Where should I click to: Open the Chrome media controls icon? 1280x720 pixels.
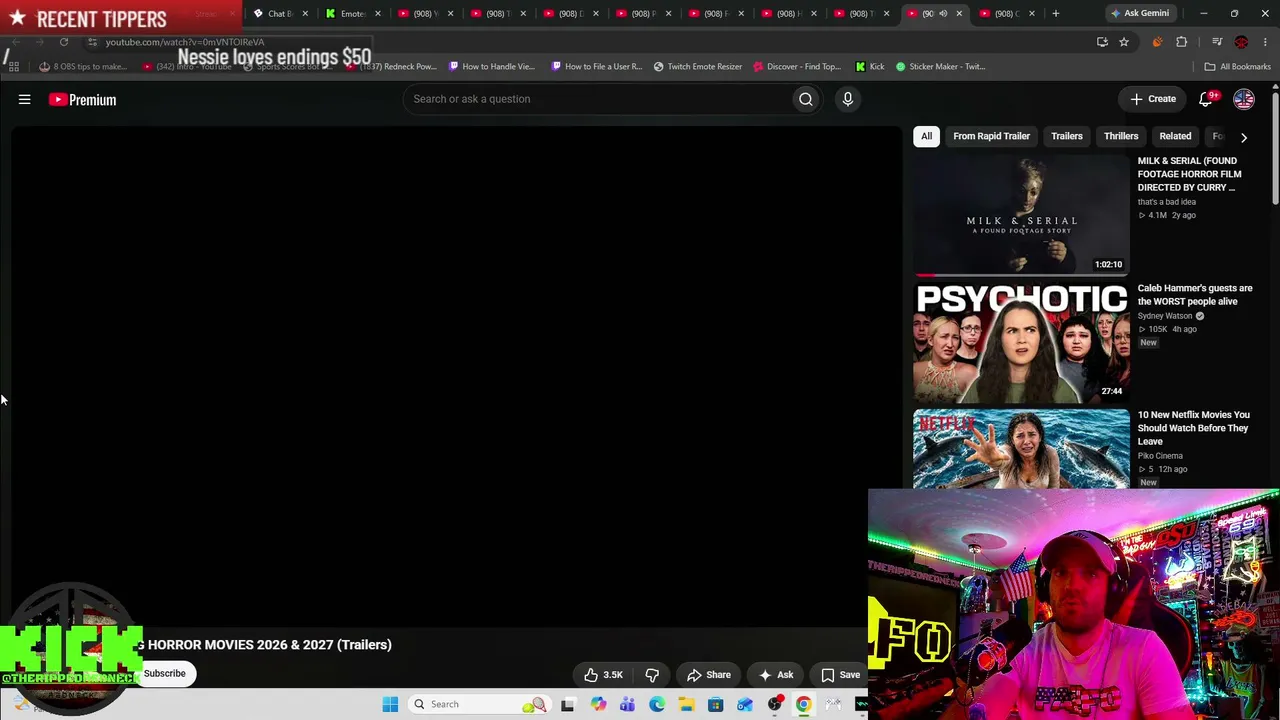(x=1217, y=42)
